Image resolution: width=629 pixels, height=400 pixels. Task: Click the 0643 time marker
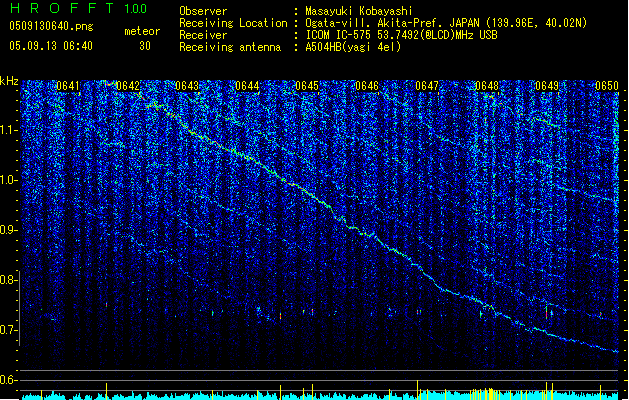tap(187, 86)
